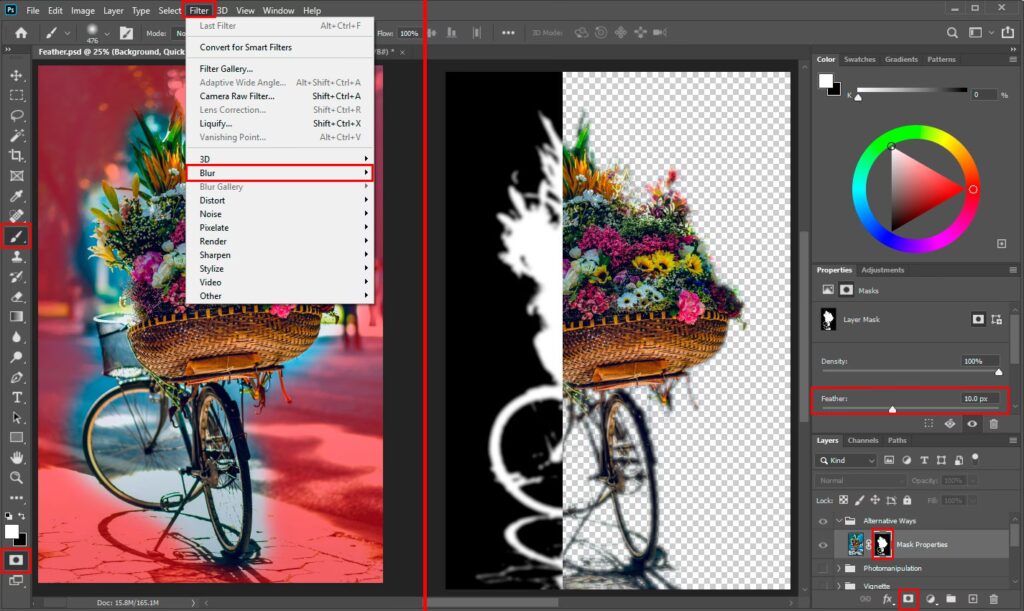Delete layer using Layers trash icon
The width and height of the screenshot is (1024, 611).
tap(993, 598)
